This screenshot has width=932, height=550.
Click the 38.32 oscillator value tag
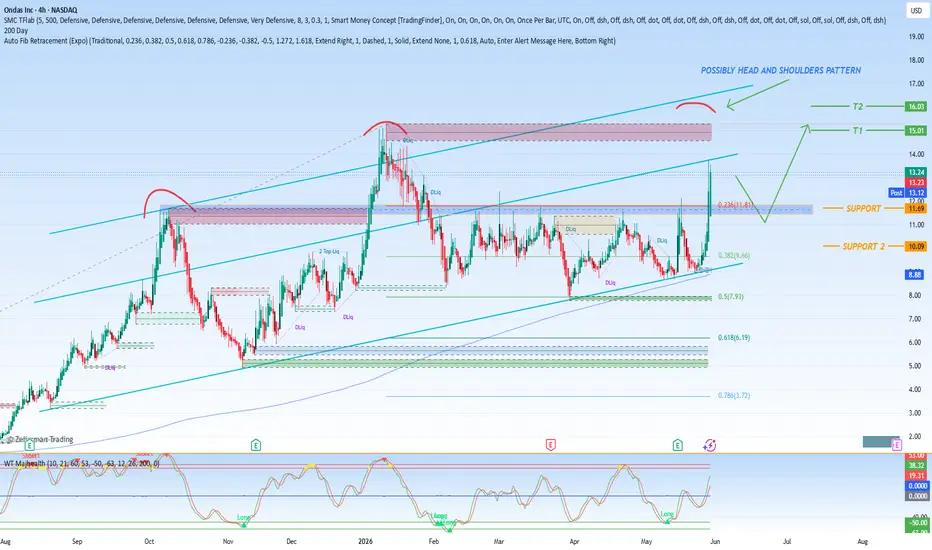coord(916,466)
